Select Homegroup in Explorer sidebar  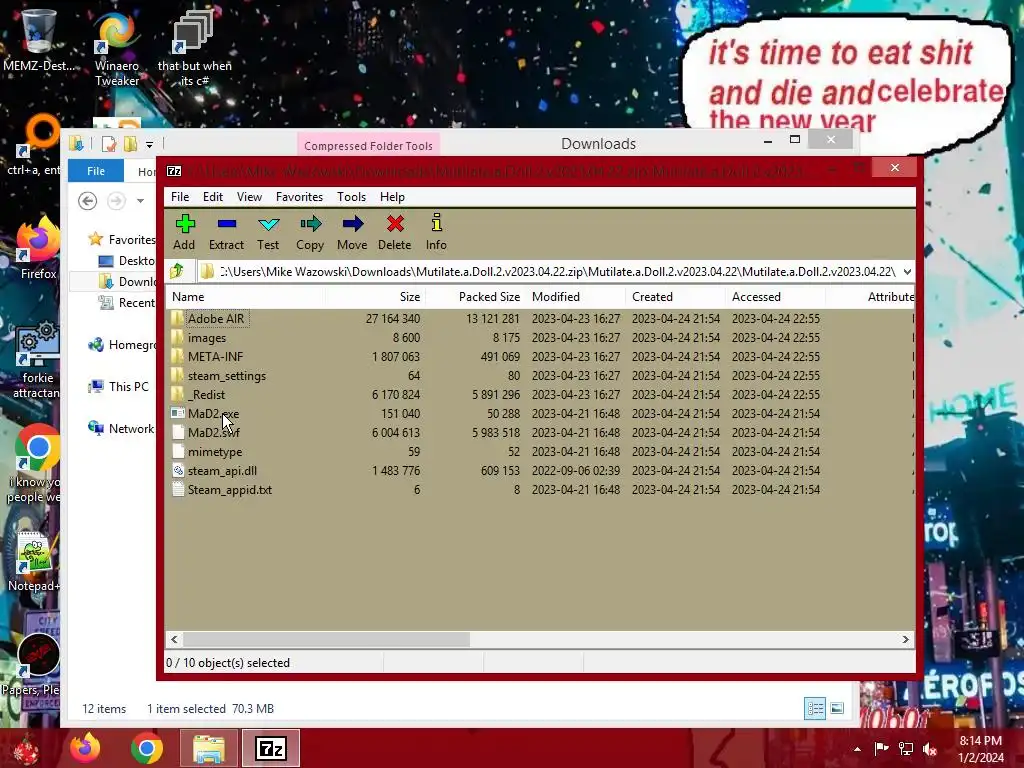pos(132,345)
